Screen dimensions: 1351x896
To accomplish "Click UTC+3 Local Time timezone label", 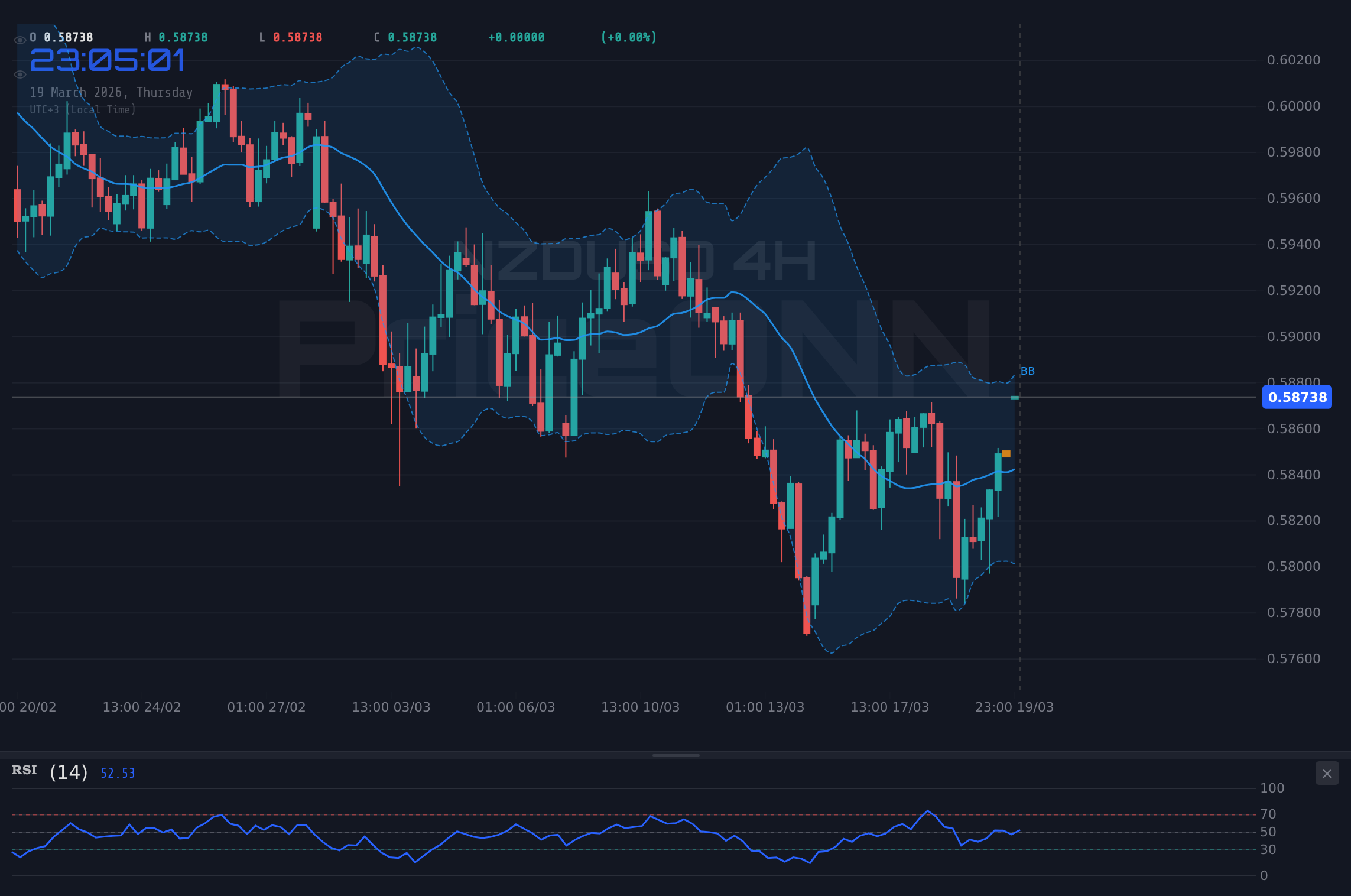I will [x=83, y=109].
